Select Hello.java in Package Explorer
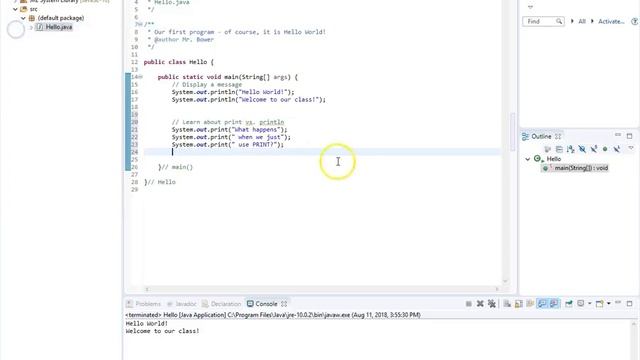This screenshot has height=360, width=640. tap(59, 27)
